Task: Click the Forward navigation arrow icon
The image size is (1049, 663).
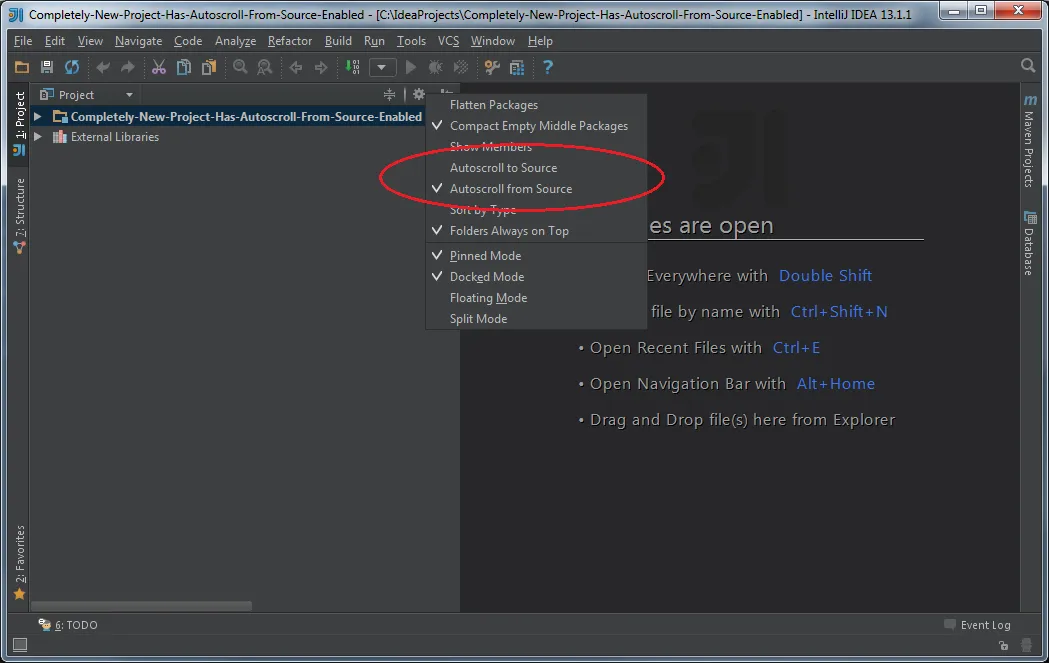Action: (321, 67)
